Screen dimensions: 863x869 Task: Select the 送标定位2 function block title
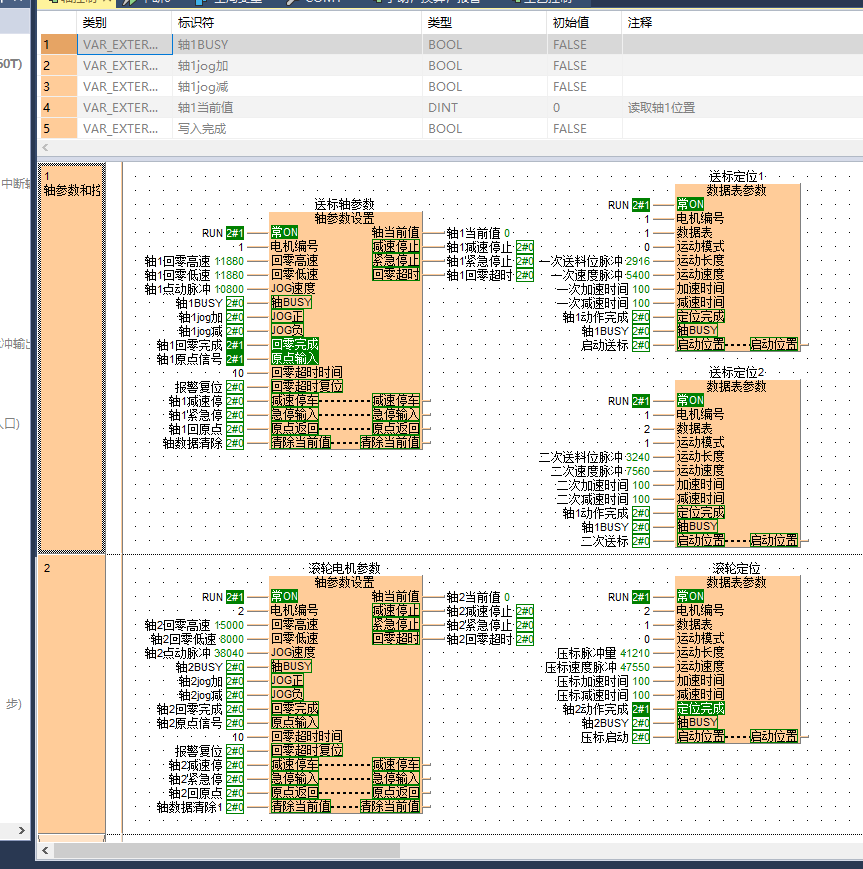click(736, 372)
